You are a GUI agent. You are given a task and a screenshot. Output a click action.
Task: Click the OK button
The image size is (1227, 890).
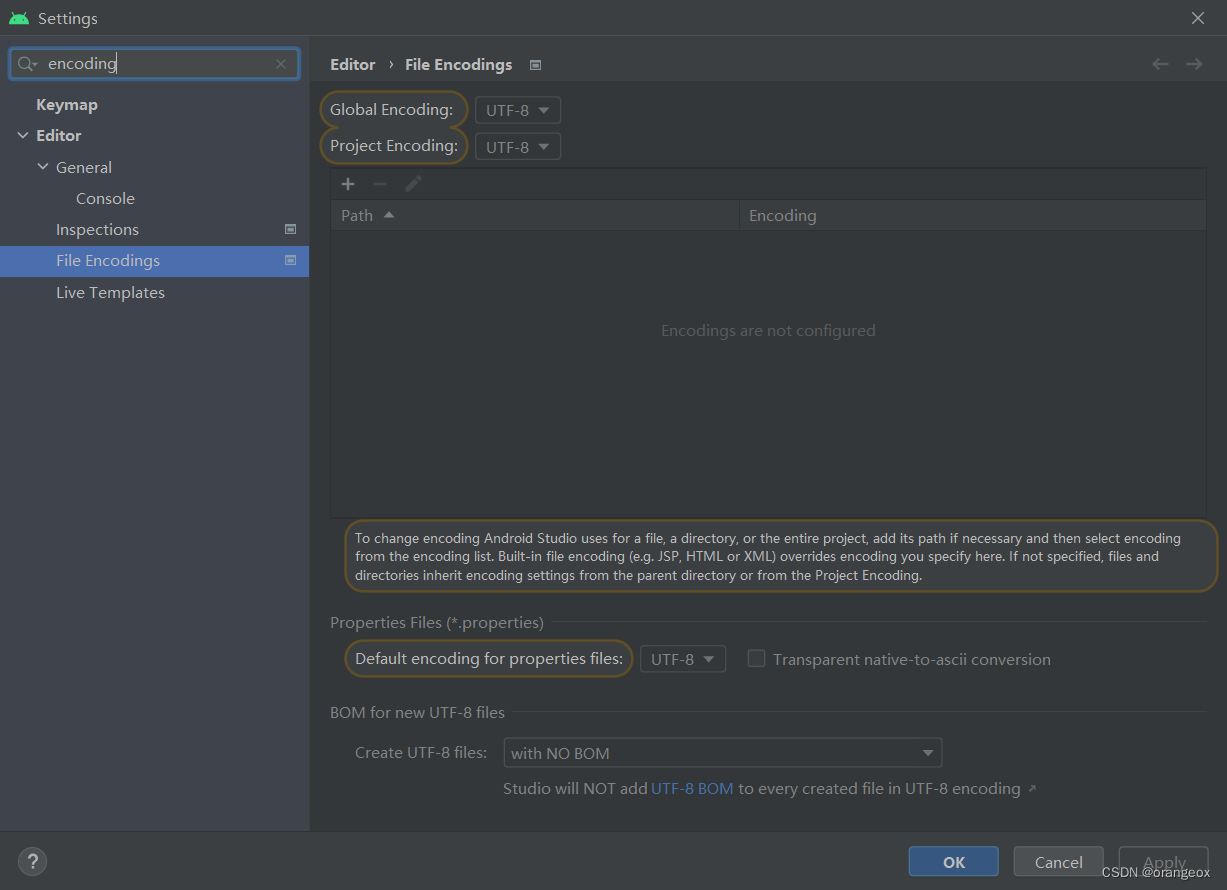[954, 862]
